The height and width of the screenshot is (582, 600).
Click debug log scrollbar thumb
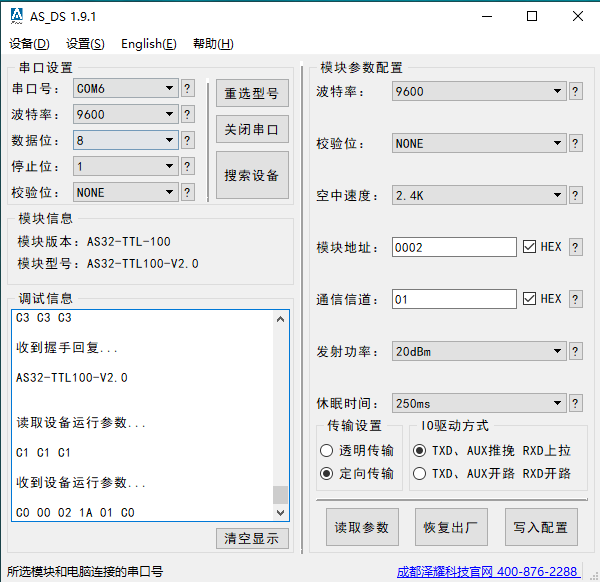280,495
